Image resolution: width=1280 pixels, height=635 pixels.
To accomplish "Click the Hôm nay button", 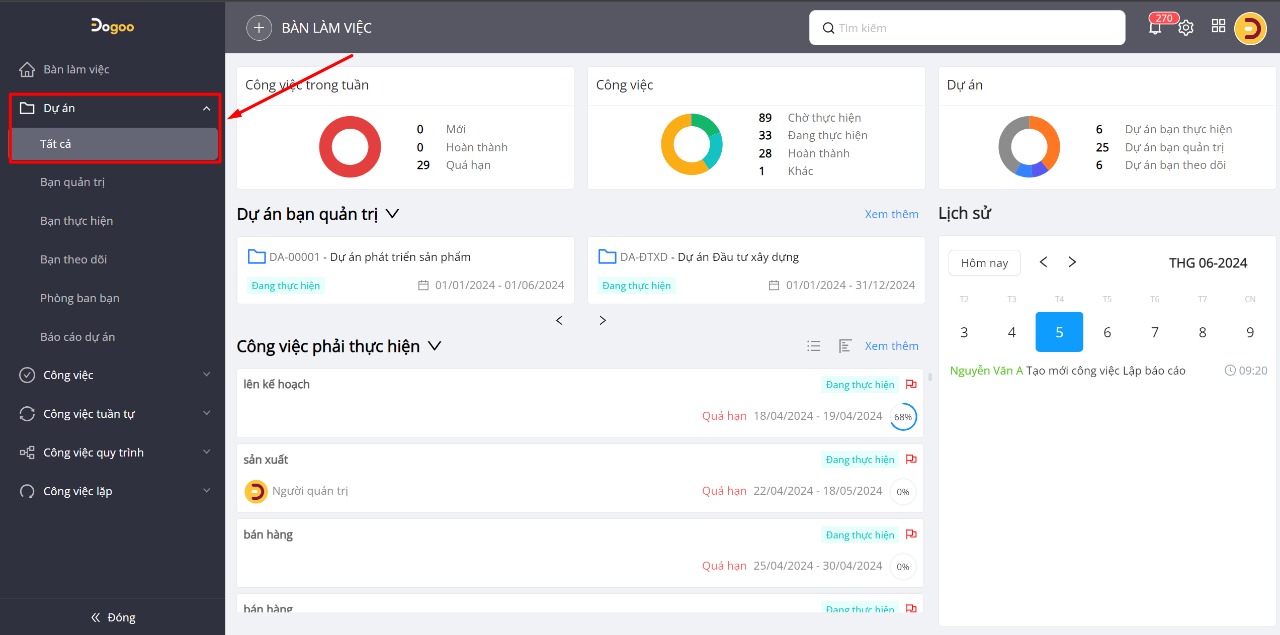I will click(984, 263).
